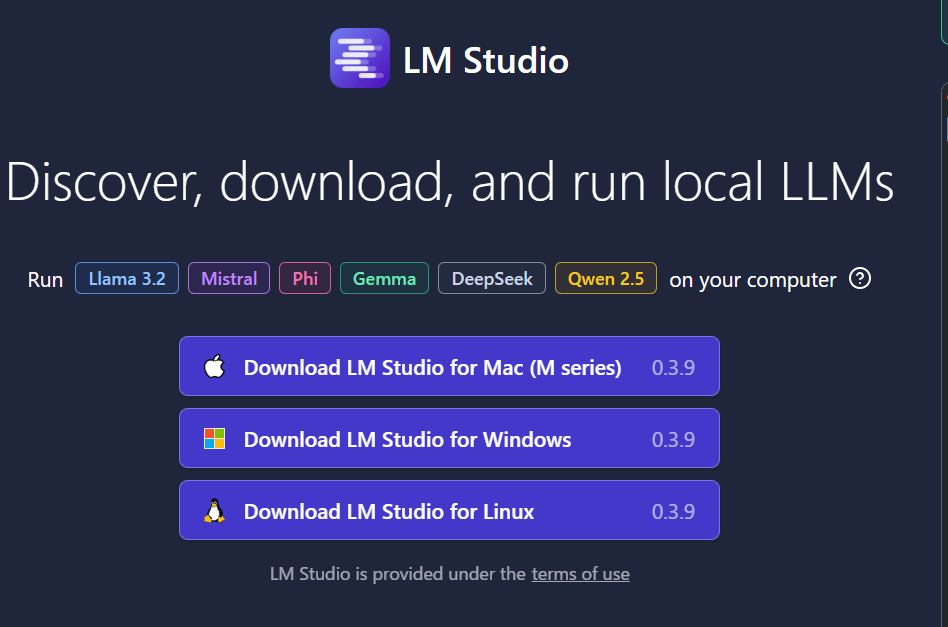
Task: Select the Phi model tag
Action: (x=305, y=279)
